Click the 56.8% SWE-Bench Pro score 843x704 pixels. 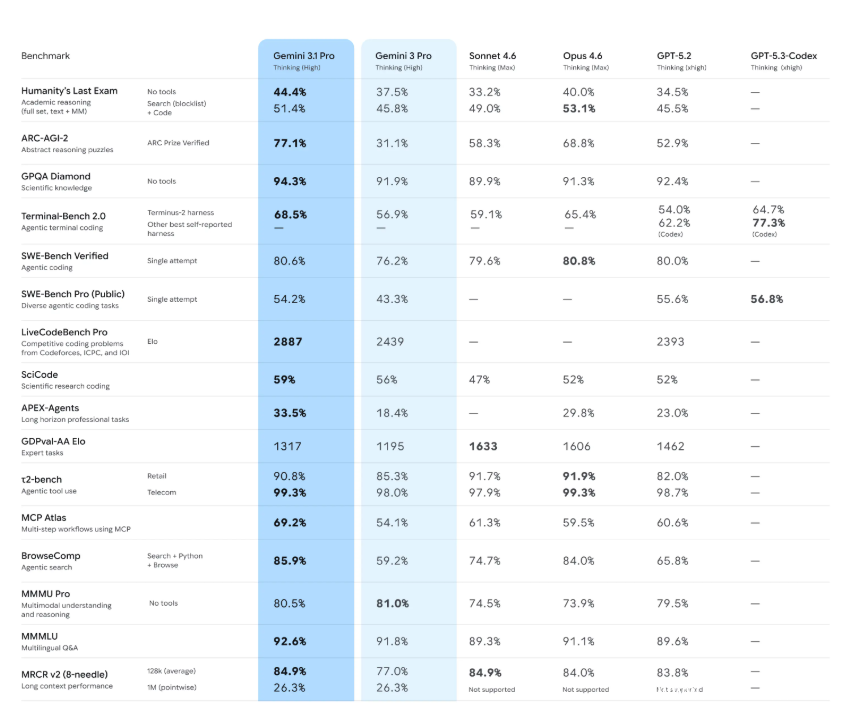coord(767,299)
